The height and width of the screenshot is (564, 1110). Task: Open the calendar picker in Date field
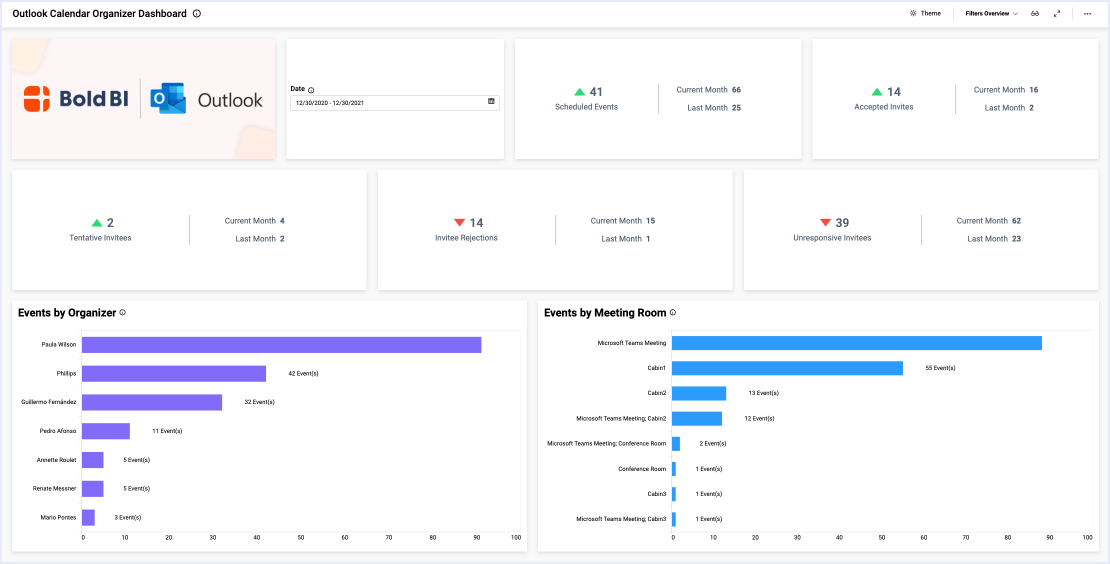[x=491, y=102]
